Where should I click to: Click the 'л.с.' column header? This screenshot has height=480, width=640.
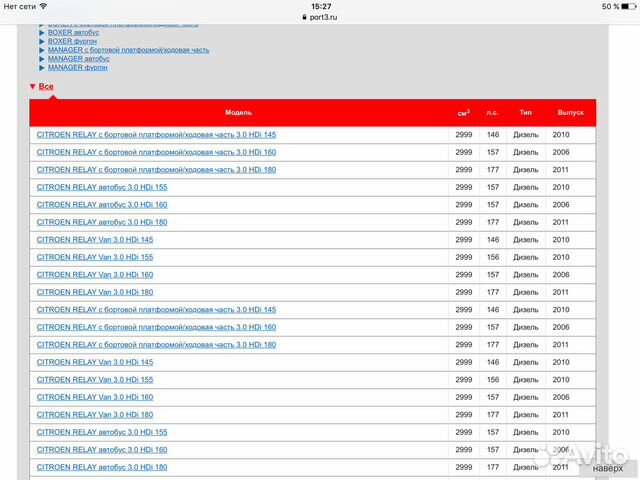492,113
